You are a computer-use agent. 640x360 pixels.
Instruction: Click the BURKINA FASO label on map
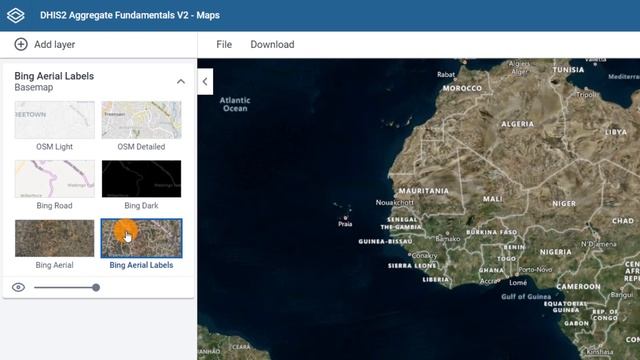click(x=491, y=232)
